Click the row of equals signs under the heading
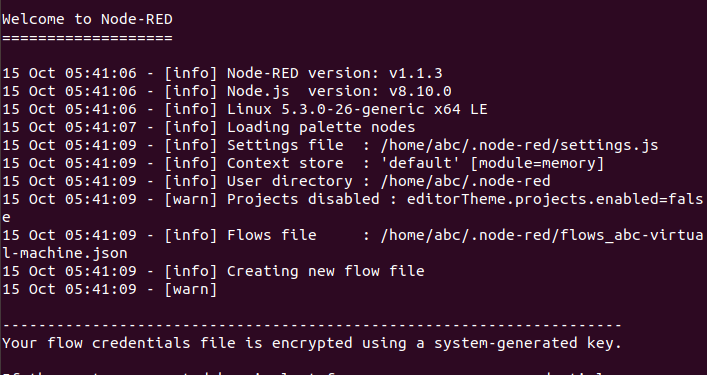Image resolution: width=707 pixels, height=375 pixels. (87, 38)
